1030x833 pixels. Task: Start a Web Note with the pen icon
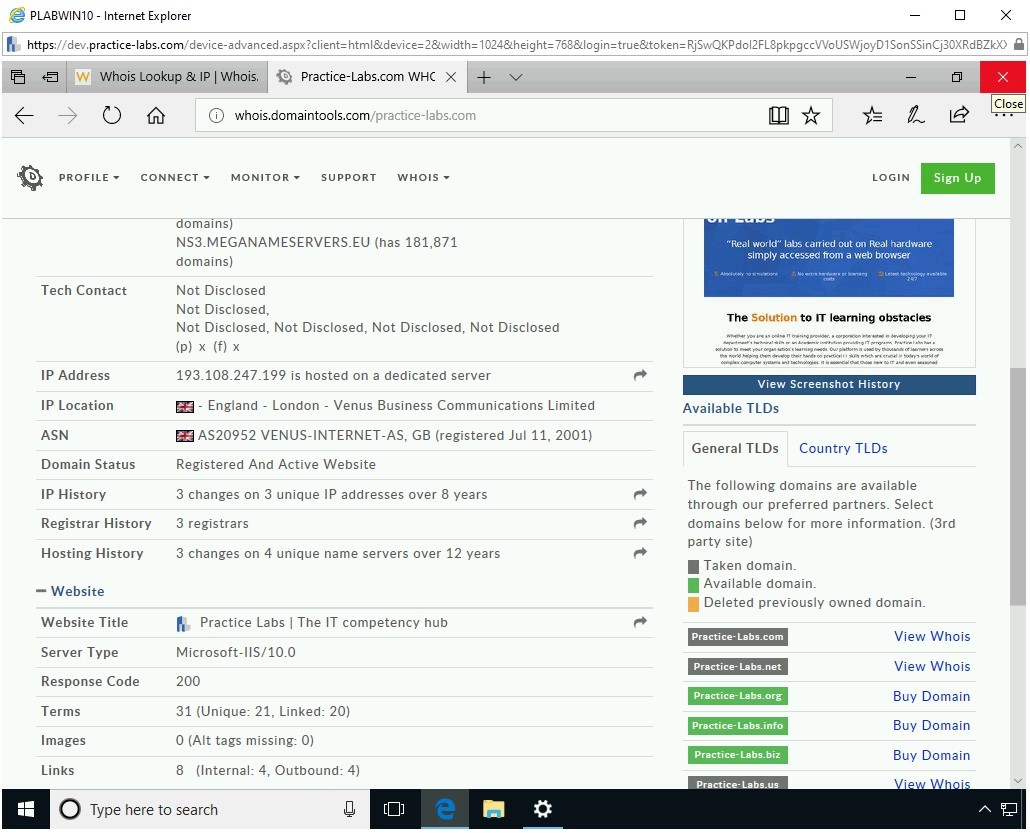click(x=915, y=115)
